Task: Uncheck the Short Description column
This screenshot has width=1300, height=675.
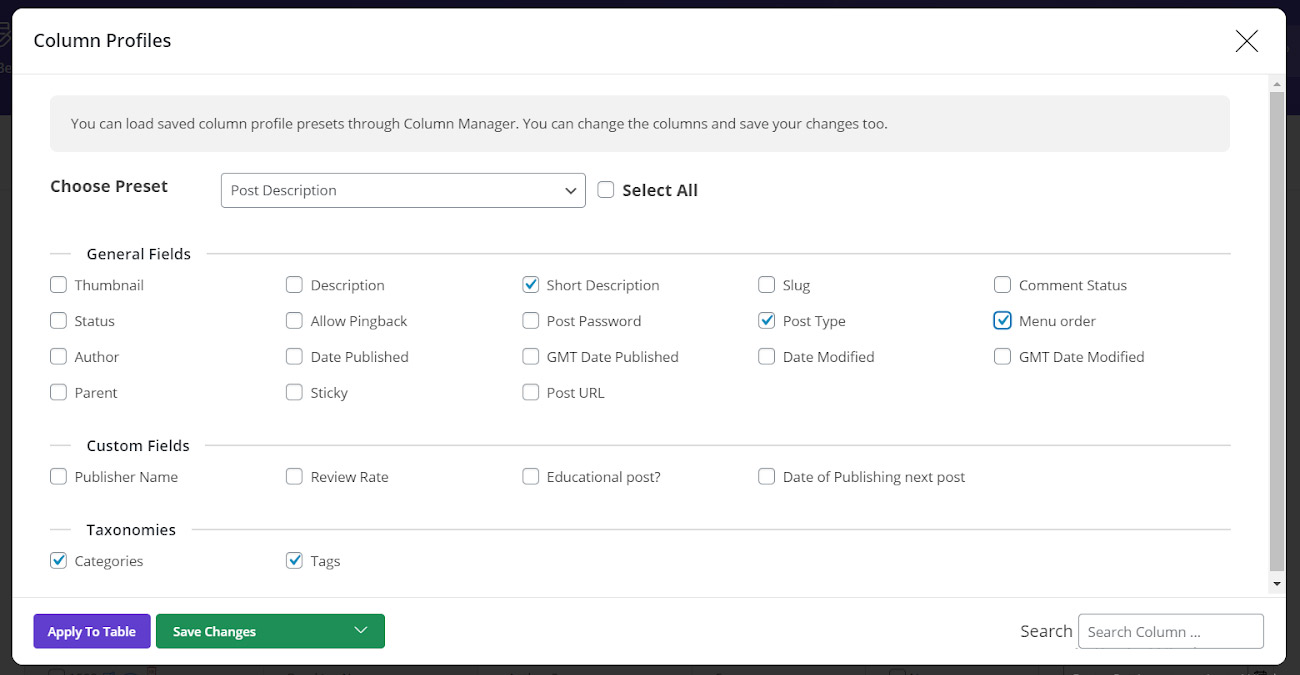Action: (531, 285)
